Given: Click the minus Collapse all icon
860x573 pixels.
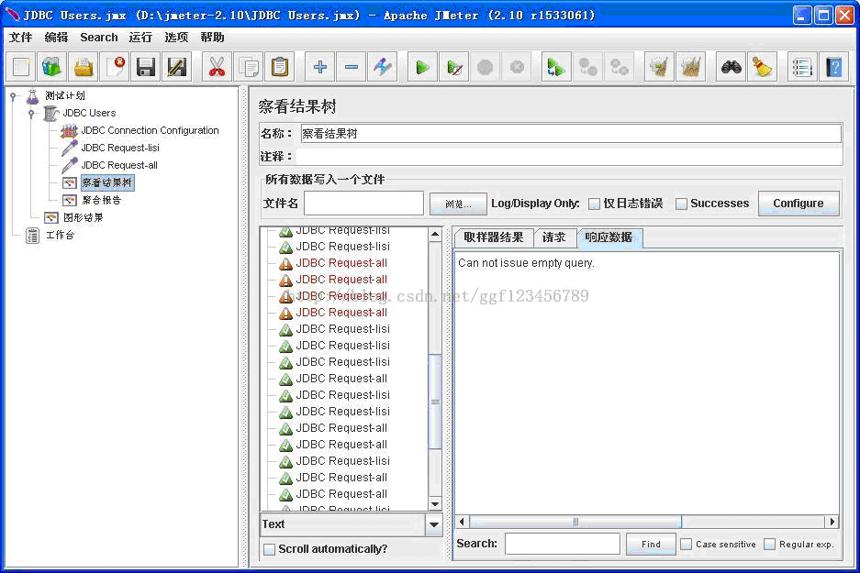Looking at the screenshot, I should coord(351,67).
